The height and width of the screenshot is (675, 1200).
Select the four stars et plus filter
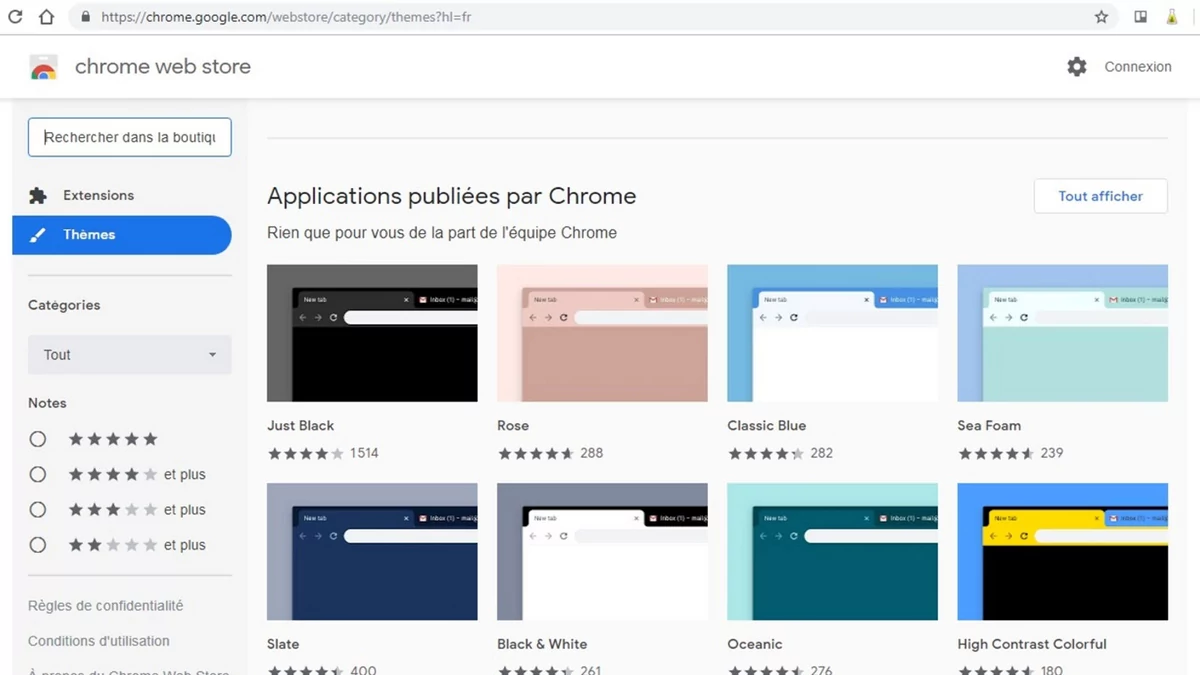(38, 474)
